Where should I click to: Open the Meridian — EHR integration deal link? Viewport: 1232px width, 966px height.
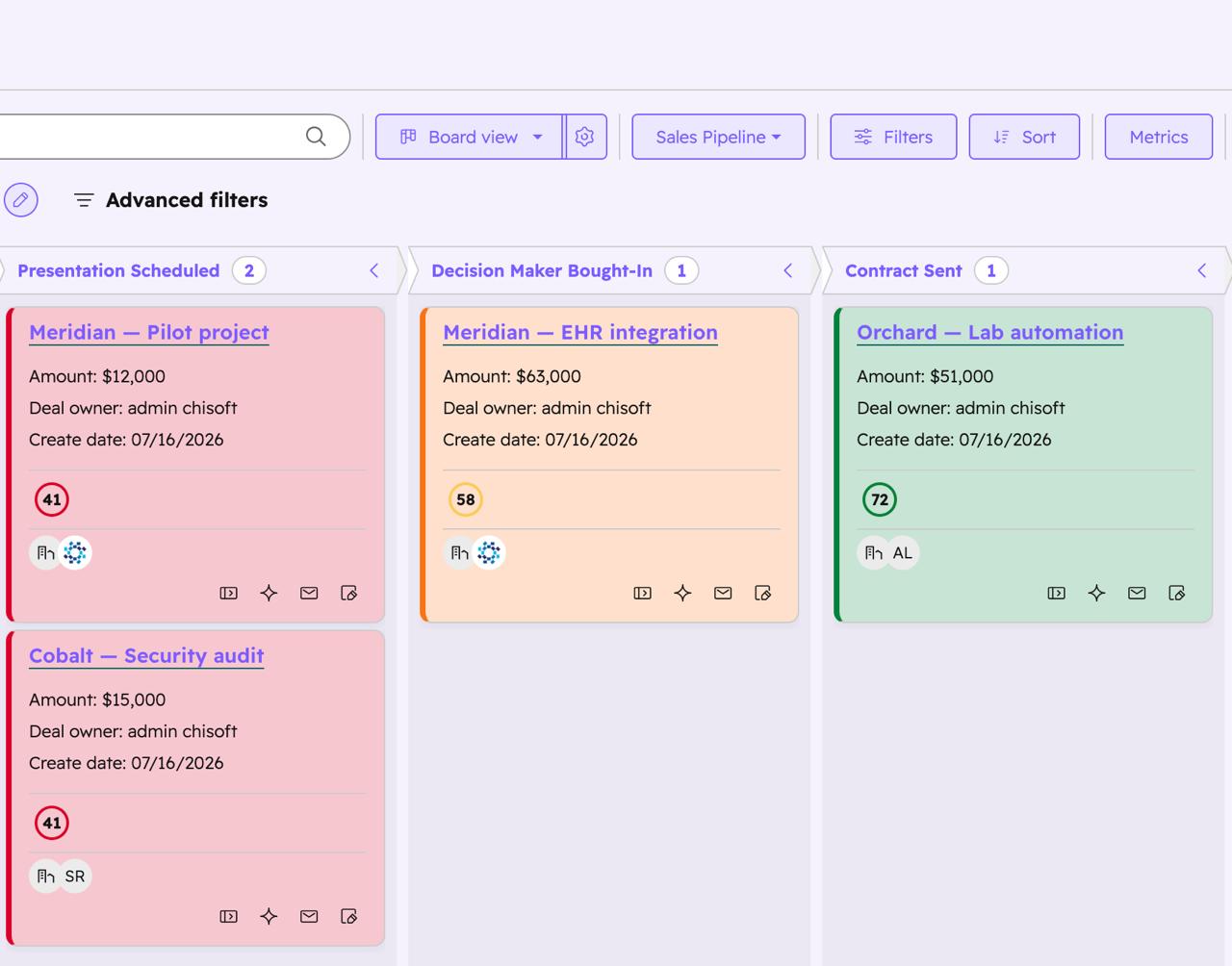coord(580,332)
